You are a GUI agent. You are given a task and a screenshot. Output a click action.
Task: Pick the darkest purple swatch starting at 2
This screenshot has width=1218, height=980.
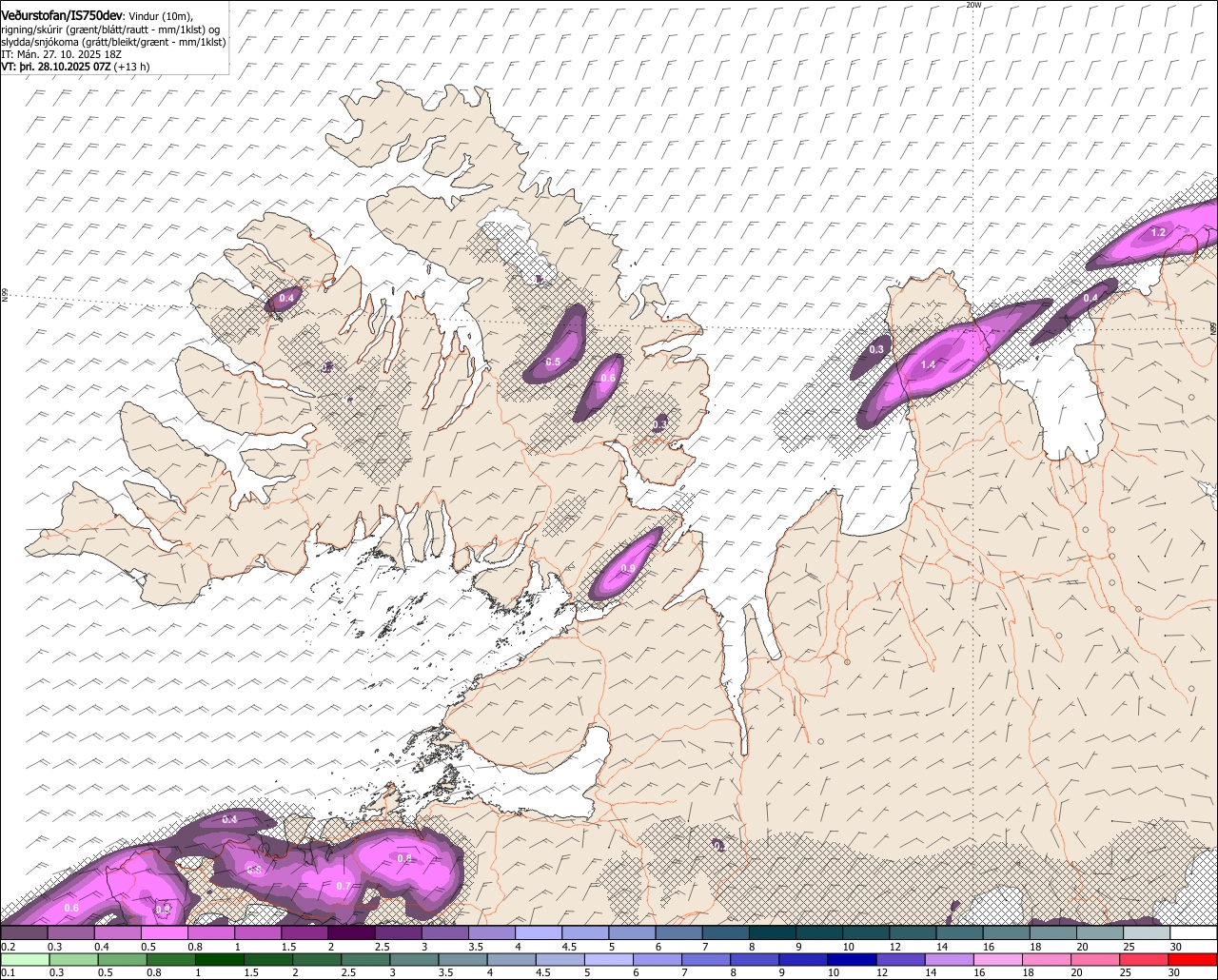click(351, 933)
